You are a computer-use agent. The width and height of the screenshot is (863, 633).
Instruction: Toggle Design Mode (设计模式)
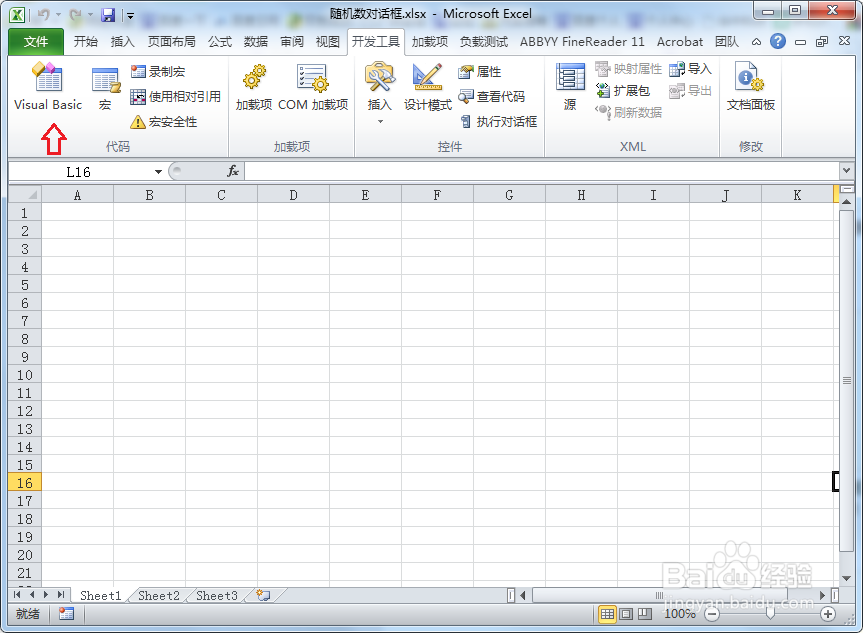coord(428,87)
